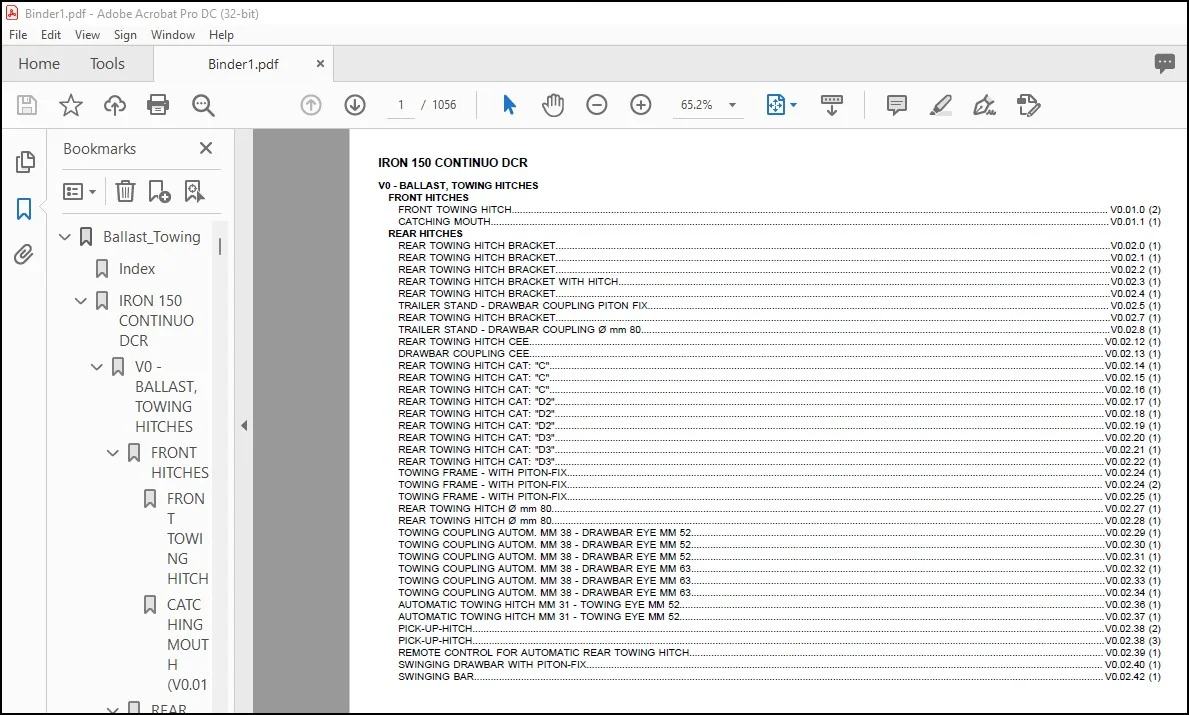The image size is (1189, 715).
Task: Add a sticky note comment
Action: [x=896, y=105]
